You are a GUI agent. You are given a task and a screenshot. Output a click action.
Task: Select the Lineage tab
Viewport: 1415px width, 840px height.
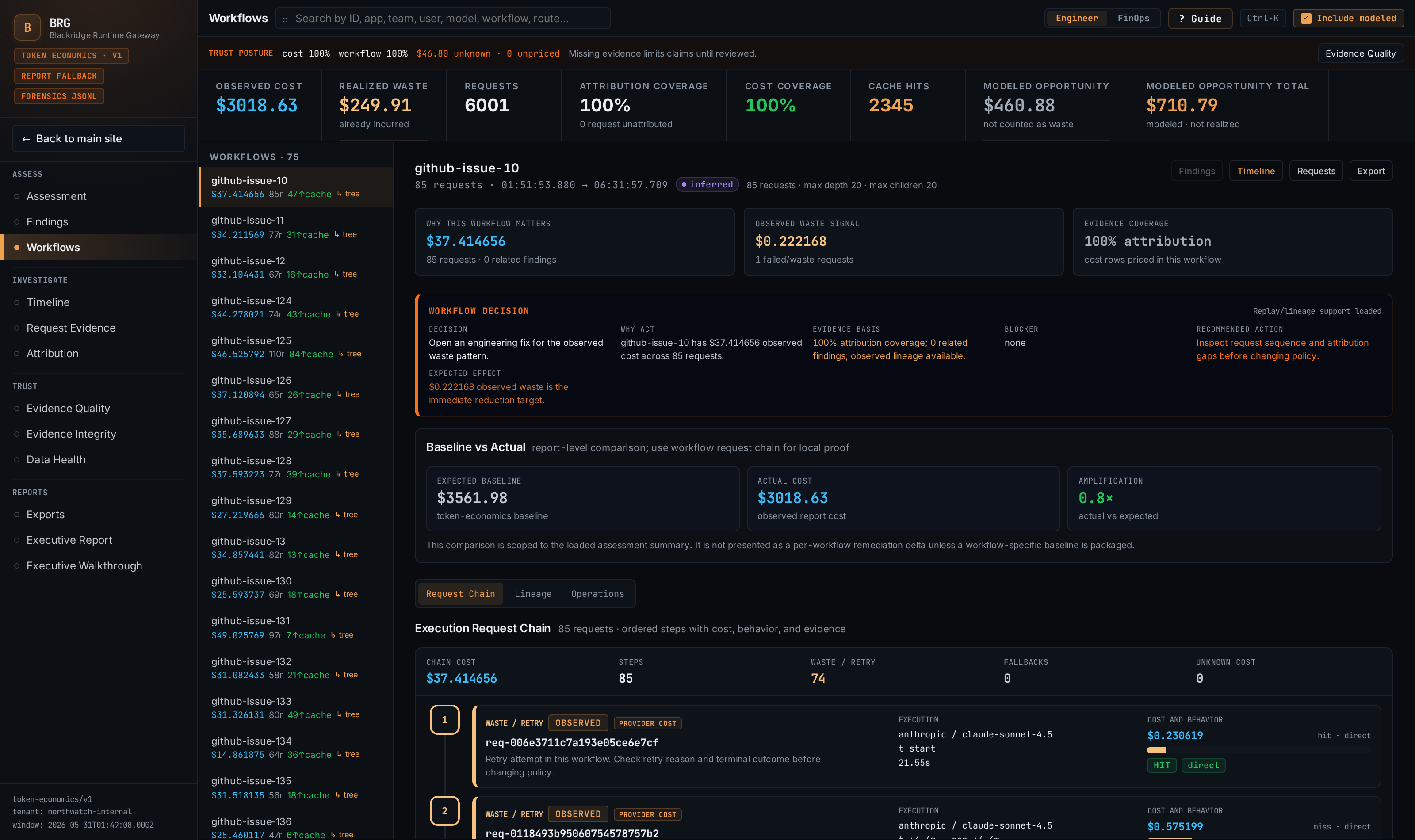click(x=532, y=593)
